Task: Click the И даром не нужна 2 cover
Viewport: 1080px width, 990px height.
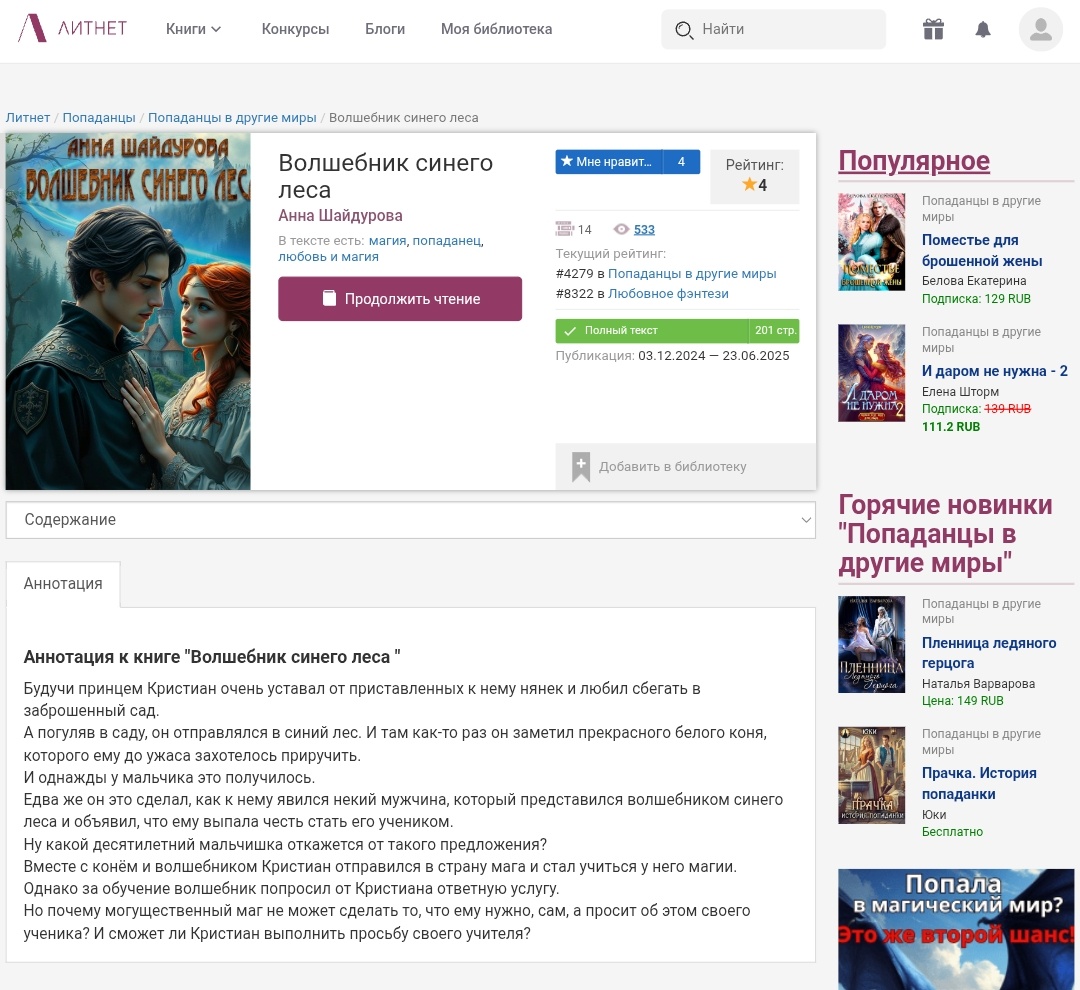Action: 871,373
